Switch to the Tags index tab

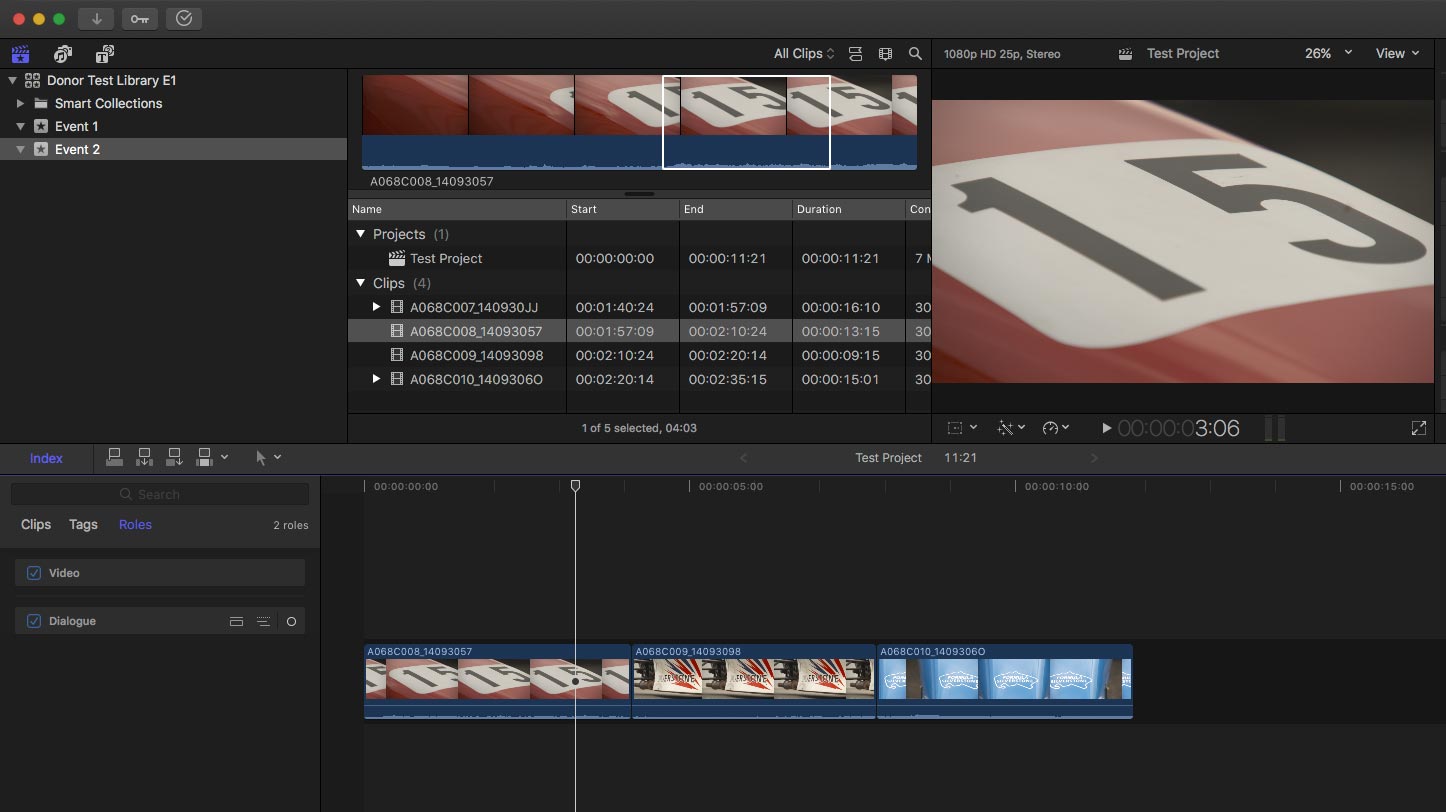83,525
